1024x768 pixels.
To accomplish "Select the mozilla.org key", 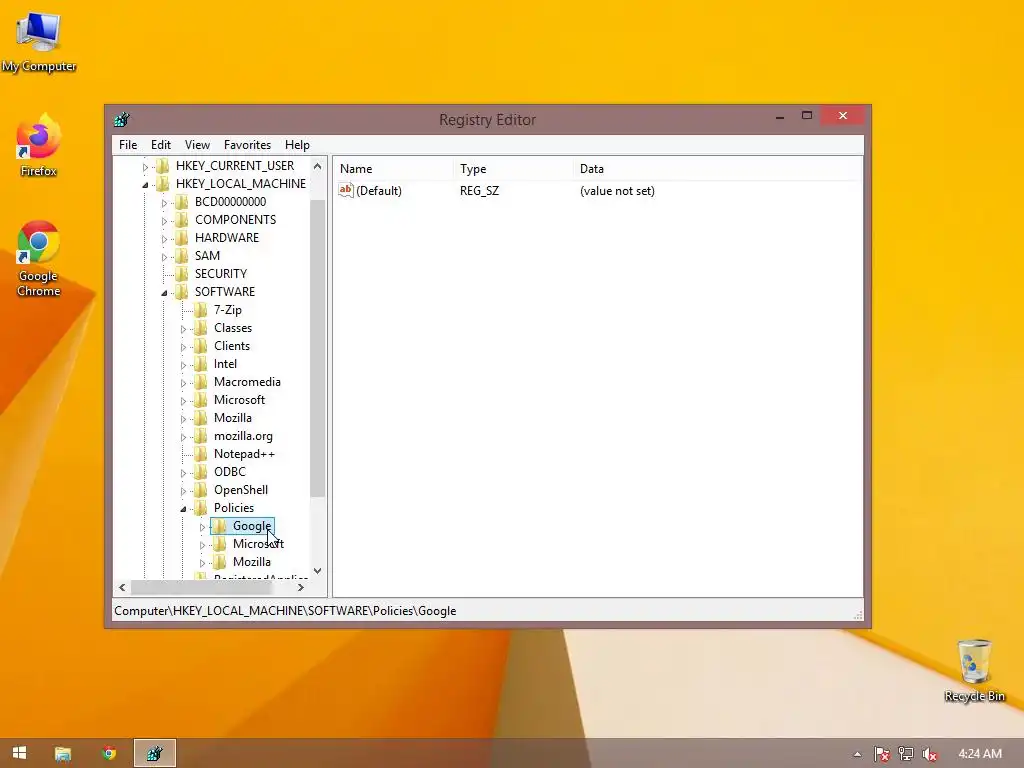I will (243, 436).
